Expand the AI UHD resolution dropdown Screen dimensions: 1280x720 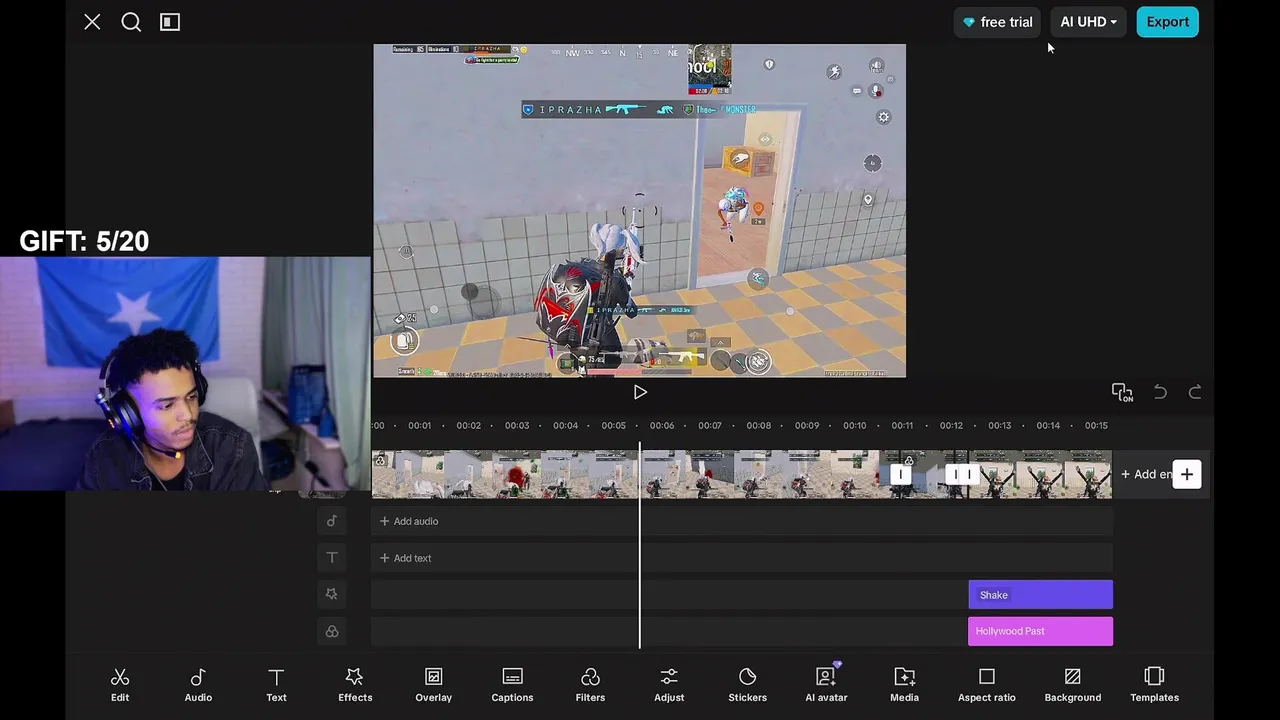[1088, 22]
